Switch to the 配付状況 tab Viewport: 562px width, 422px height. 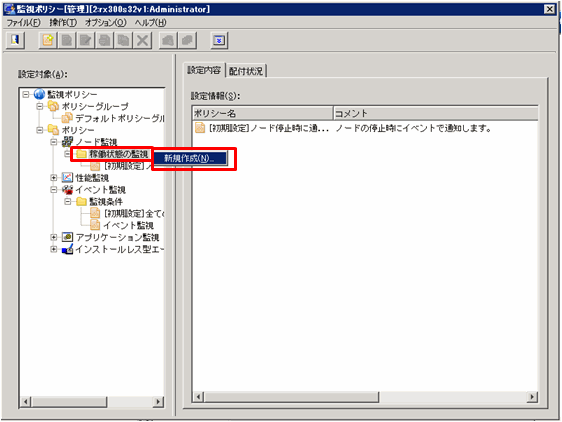[246, 71]
